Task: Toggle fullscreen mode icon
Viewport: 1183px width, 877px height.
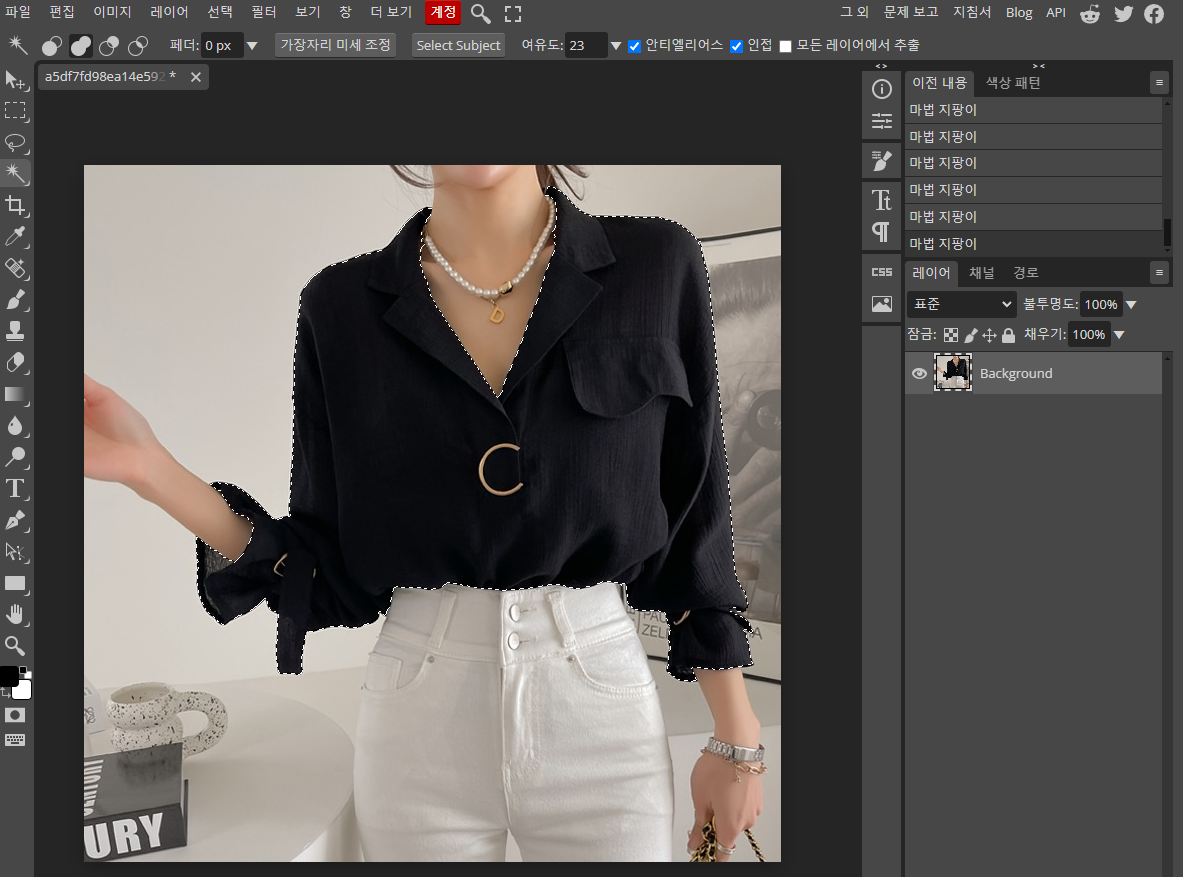Action: click(x=513, y=14)
